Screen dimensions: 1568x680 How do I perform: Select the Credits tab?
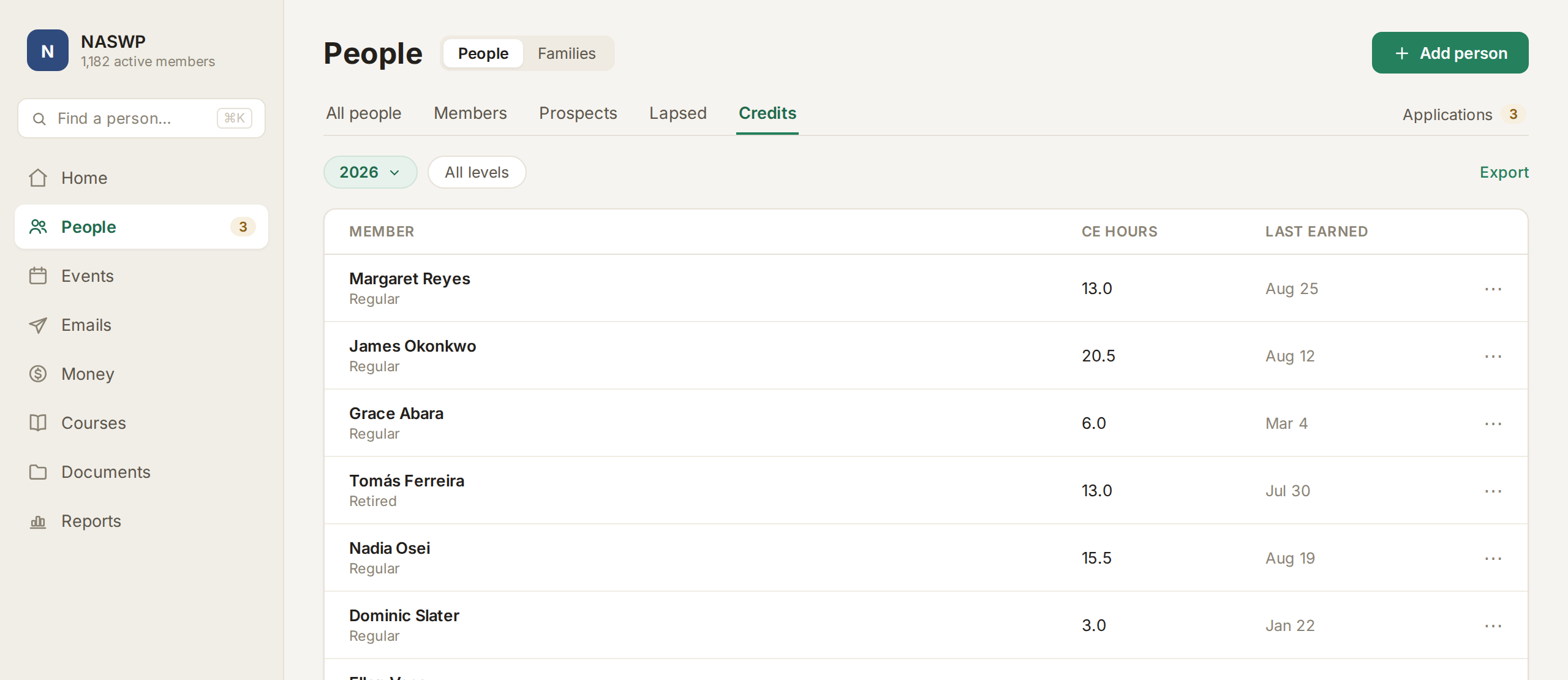pyautogui.click(x=767, y=113)
